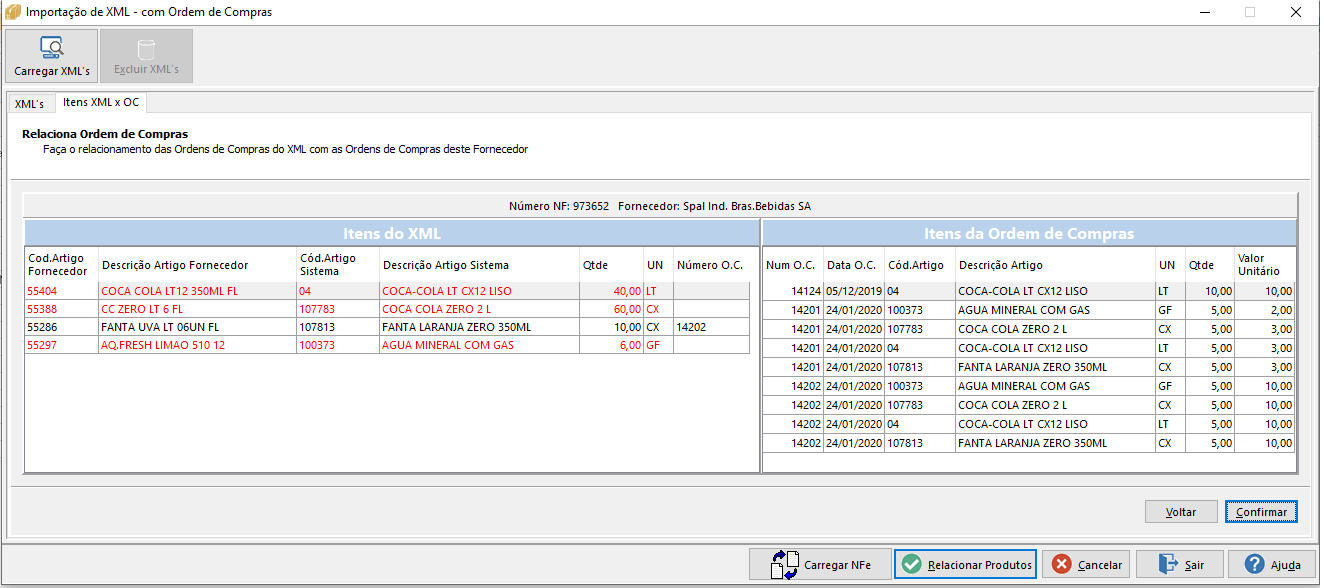Click system description FANTA LARANJA ZERO 350ML in XML items
This screenshot has width=1324, height=588.
[479, 327]
